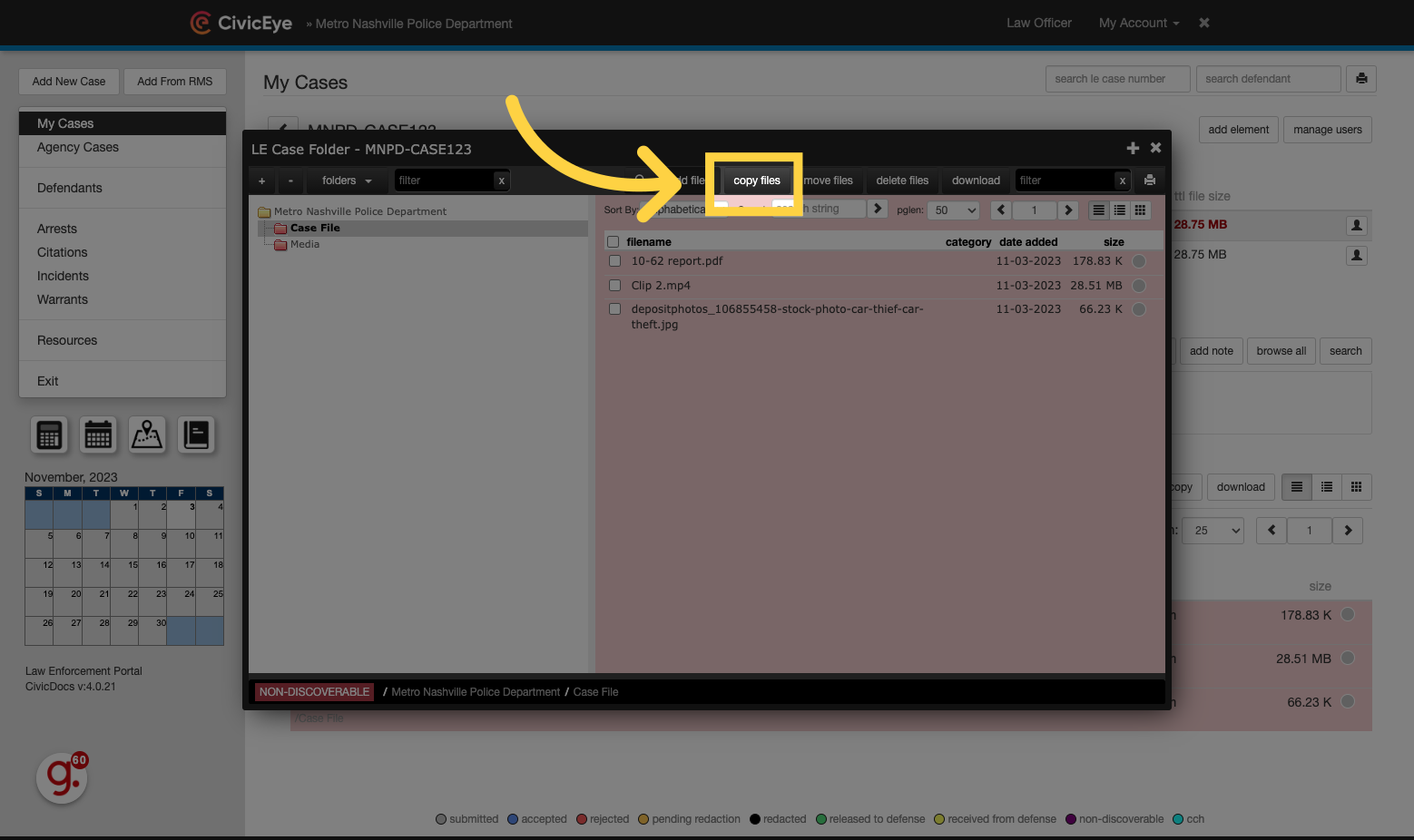Switch case folder to compact list view
Screen dimensions: 1414x840
point(1119,210)
